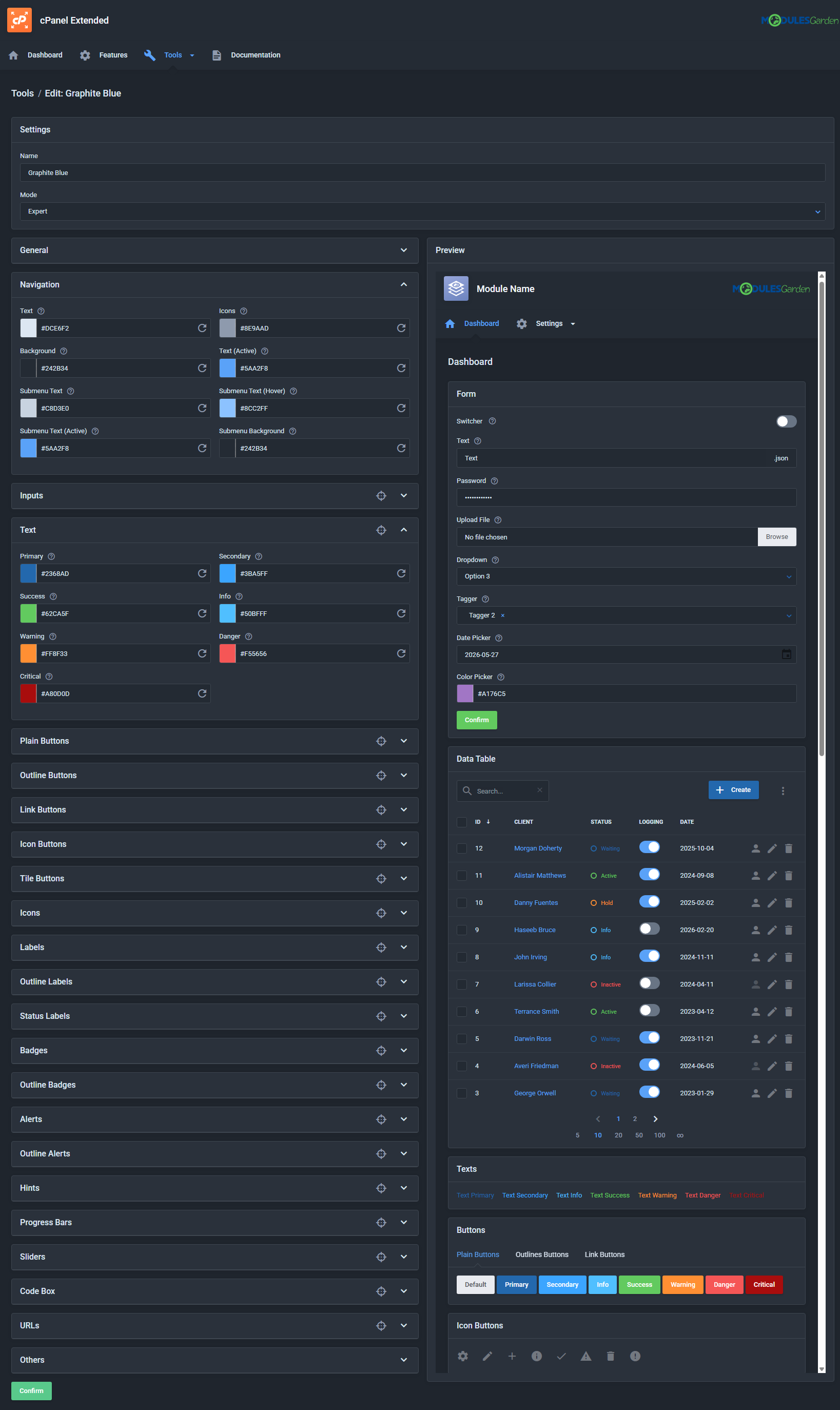Click the checkmark icon in Icon Buttons preview
Viewport: 840px width, 1410px height.
(x=561, y=1356)
